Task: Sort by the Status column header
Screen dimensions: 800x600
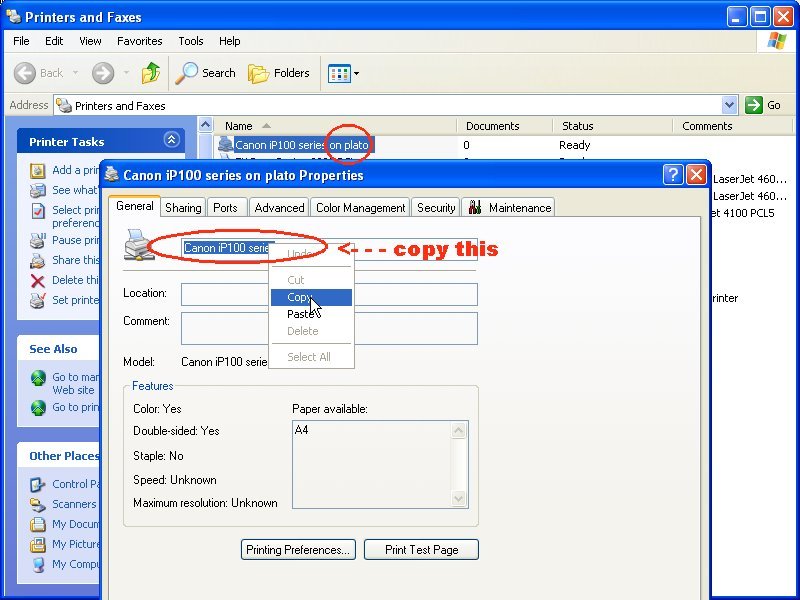Action: point(578,126)
